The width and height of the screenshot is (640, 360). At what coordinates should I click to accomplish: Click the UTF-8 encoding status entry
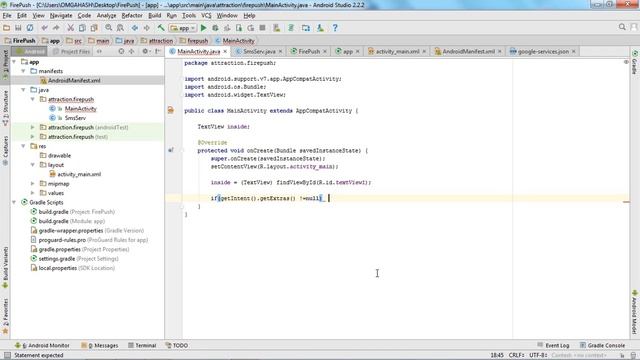(x=538, y=355)
